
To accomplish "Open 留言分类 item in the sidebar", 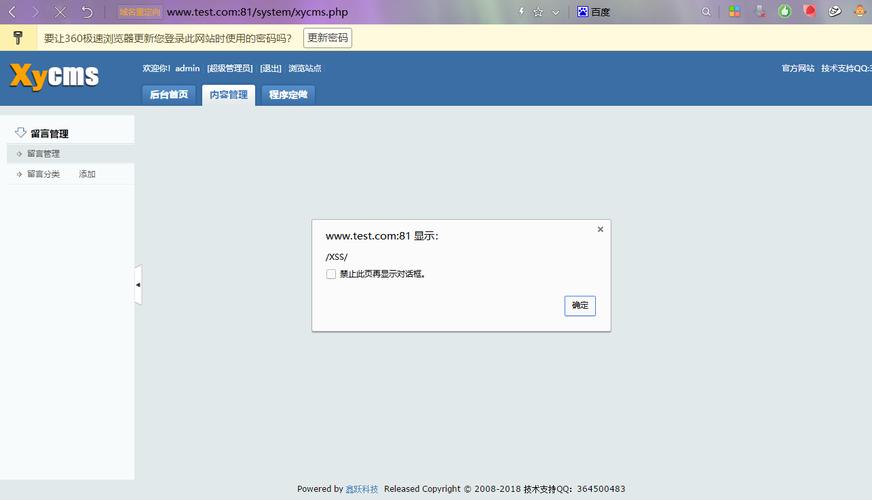I will pyautogui.click(x=43, y=174).
